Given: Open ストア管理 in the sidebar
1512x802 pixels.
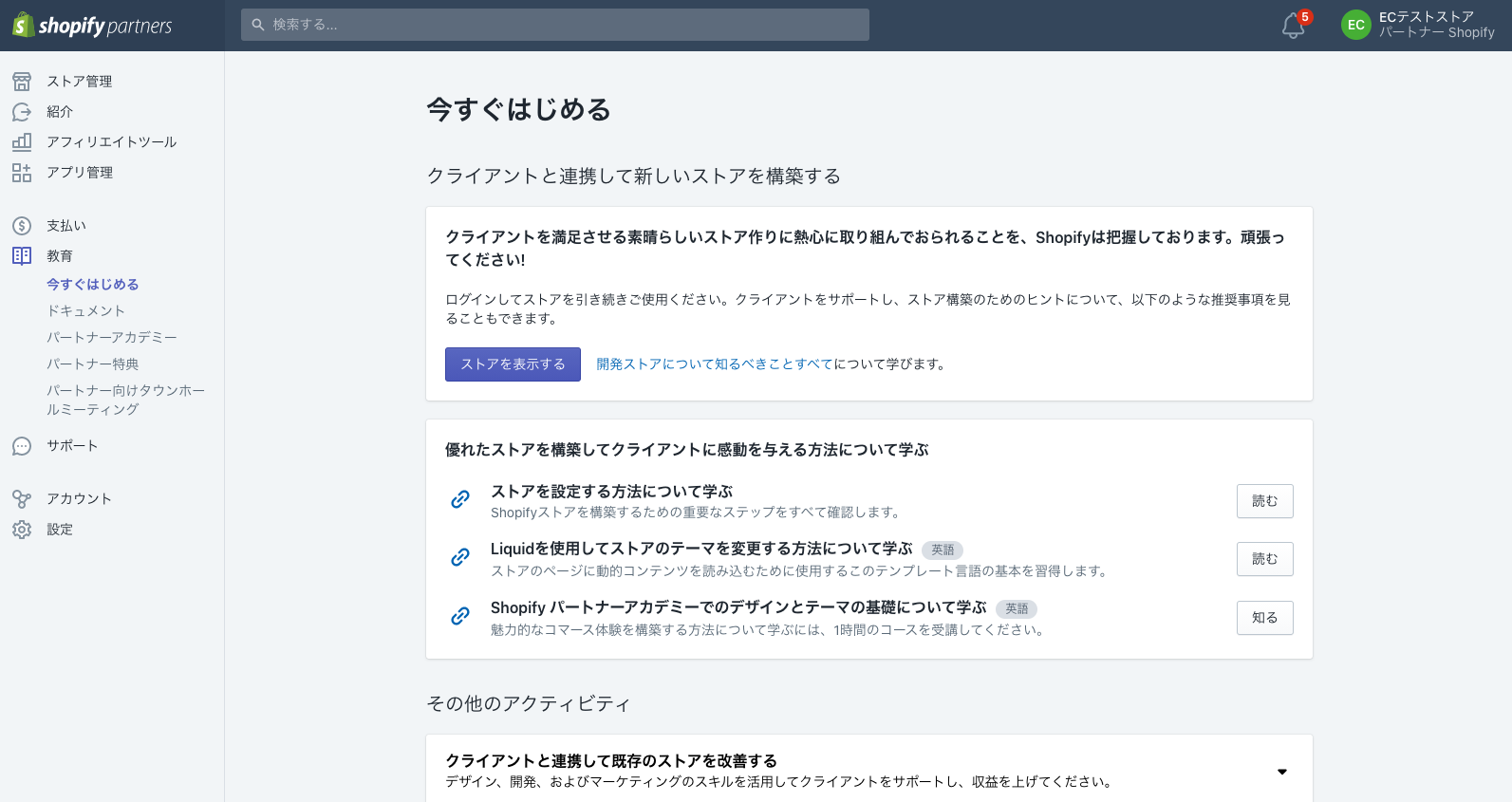Looking at the screenshot, I should pyautogui.click(x=80, y=82).
